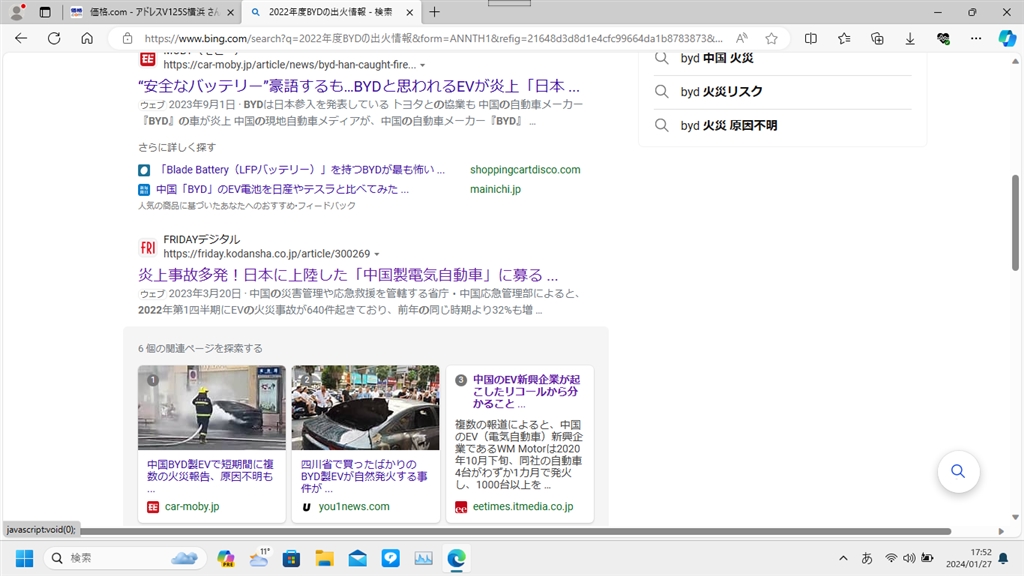Open split screen view

(x=810, y=39)
